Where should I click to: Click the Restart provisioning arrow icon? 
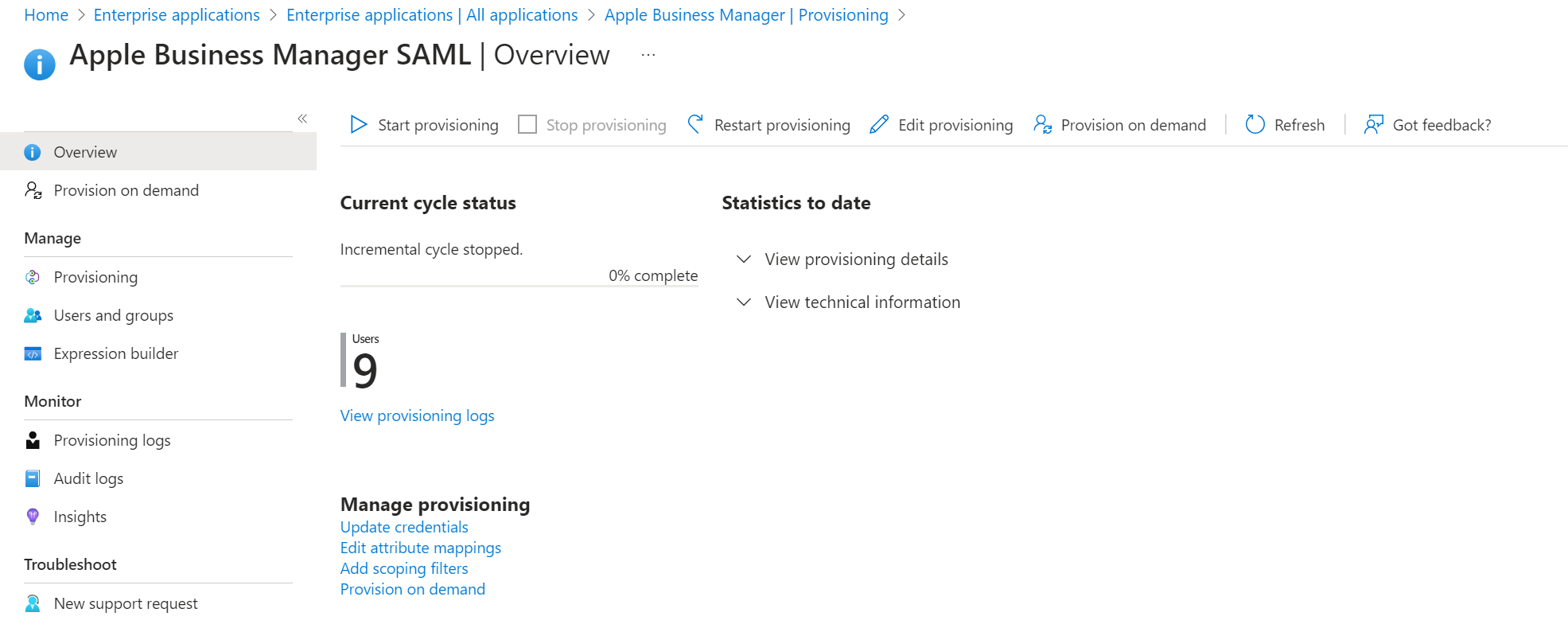[695, 124]
